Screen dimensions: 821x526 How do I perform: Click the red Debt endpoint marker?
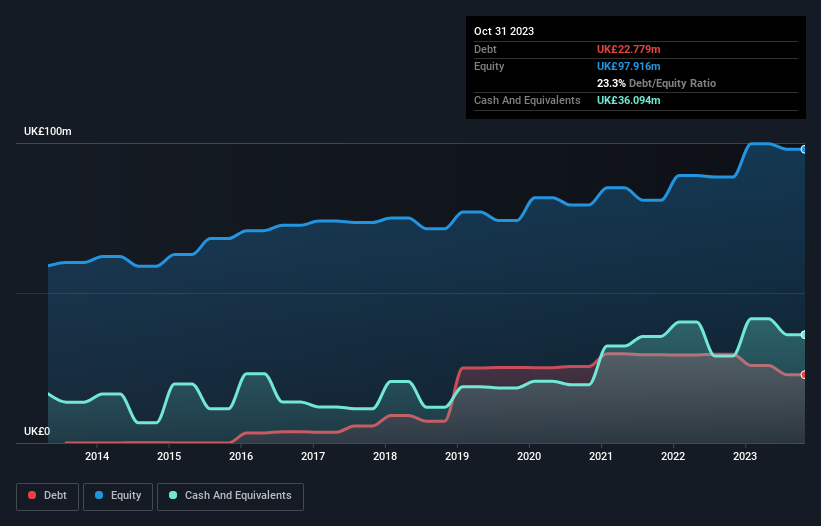[804, 375]
